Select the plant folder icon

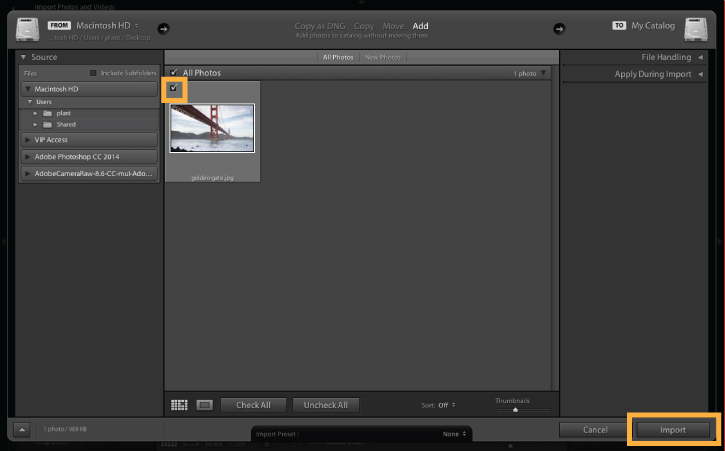pos(47,113)
